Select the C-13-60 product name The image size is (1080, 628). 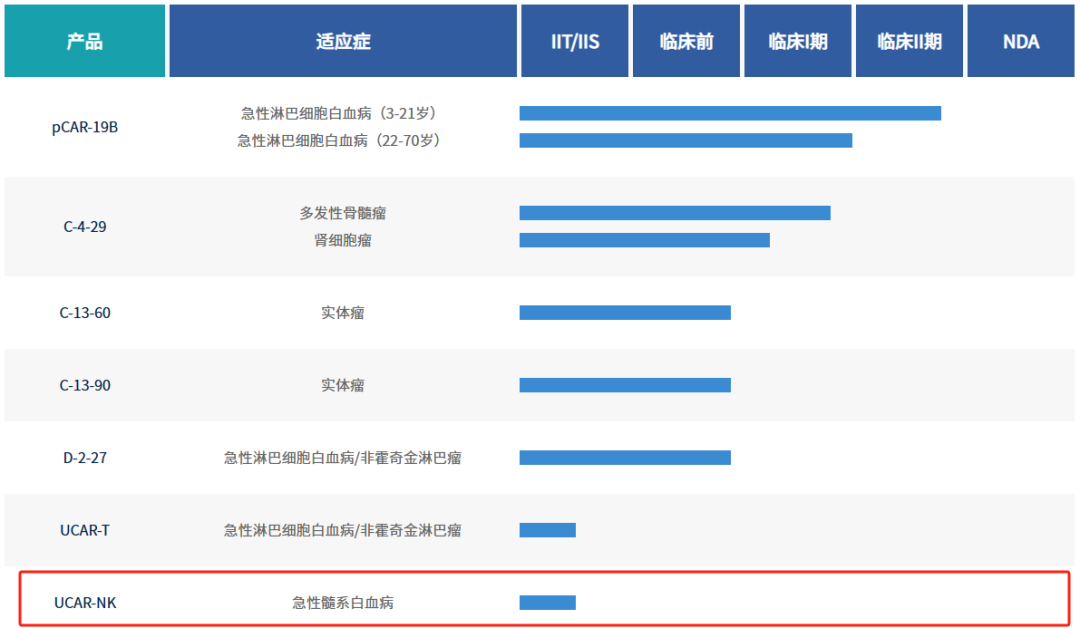pyautogui.click(x=85, y=313)
